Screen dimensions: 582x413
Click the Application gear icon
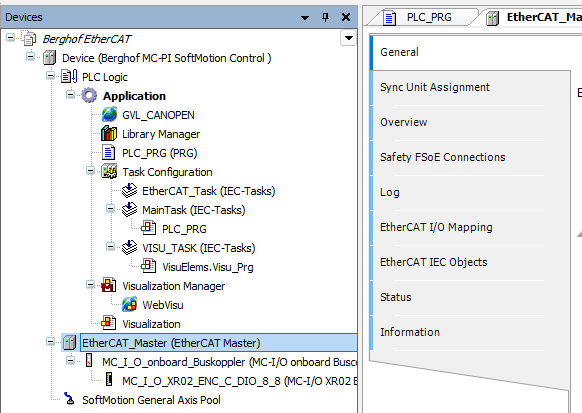point(89,96)
